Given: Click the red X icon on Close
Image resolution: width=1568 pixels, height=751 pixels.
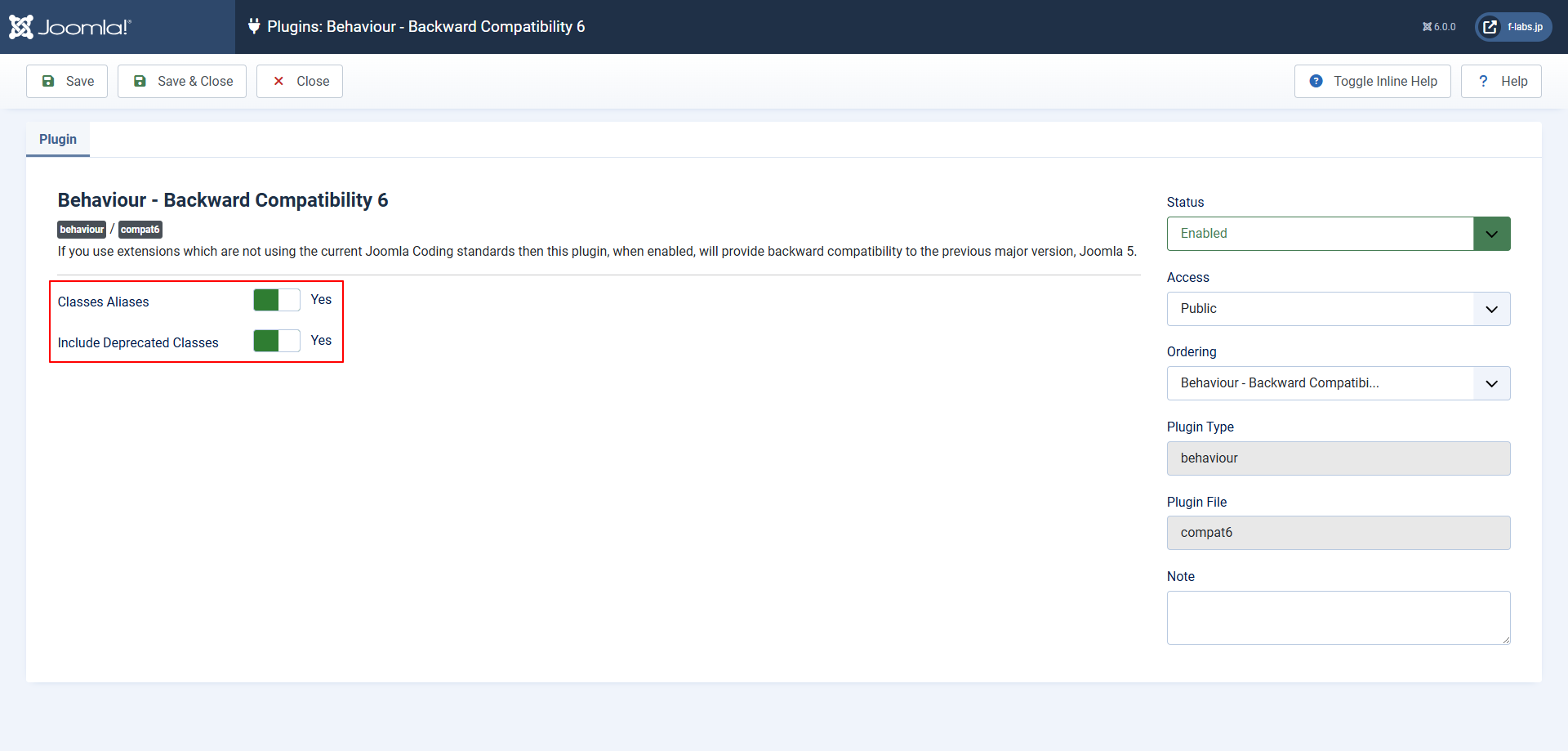Looking at the screenshot, I should tap(278, 81).
